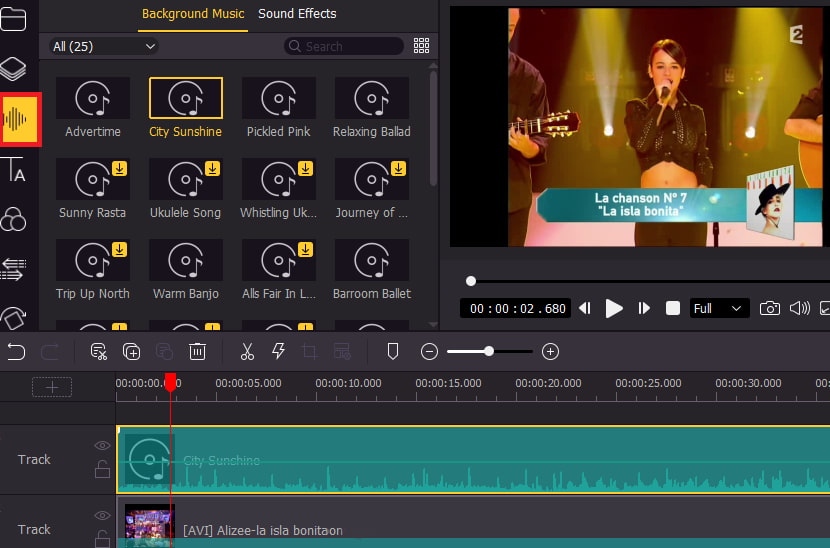Viewport: 830px width, 548px height.
Task: Switch to Background Music tab
Action: tap(193, 14)
